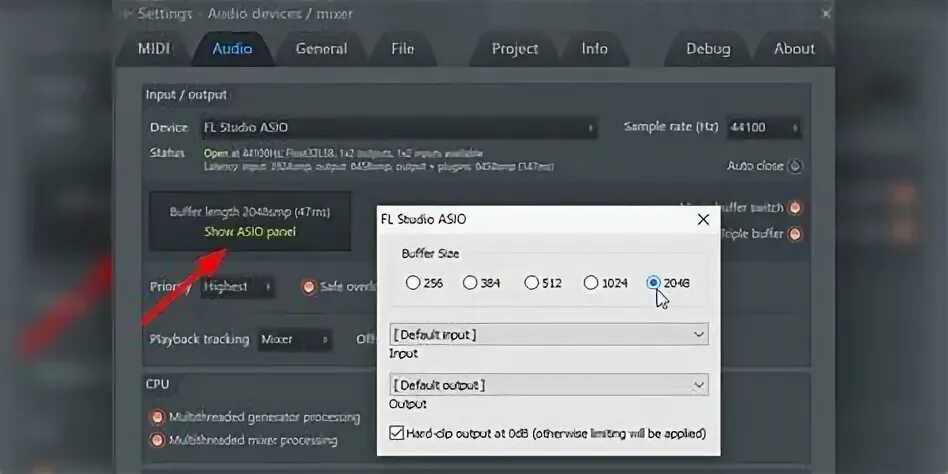Click the FL Studio ASIO dialog title
This screenshot has height=474, width=948.
pos(423,219)
